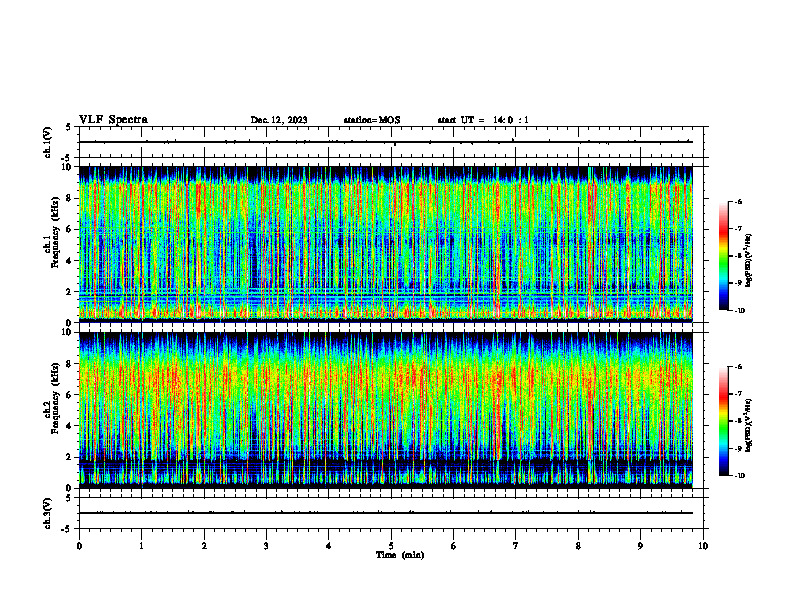The height and width of the screenshot is (612, 792).
Task: Click the time axis tick label 3
Action: pos(266,546)
